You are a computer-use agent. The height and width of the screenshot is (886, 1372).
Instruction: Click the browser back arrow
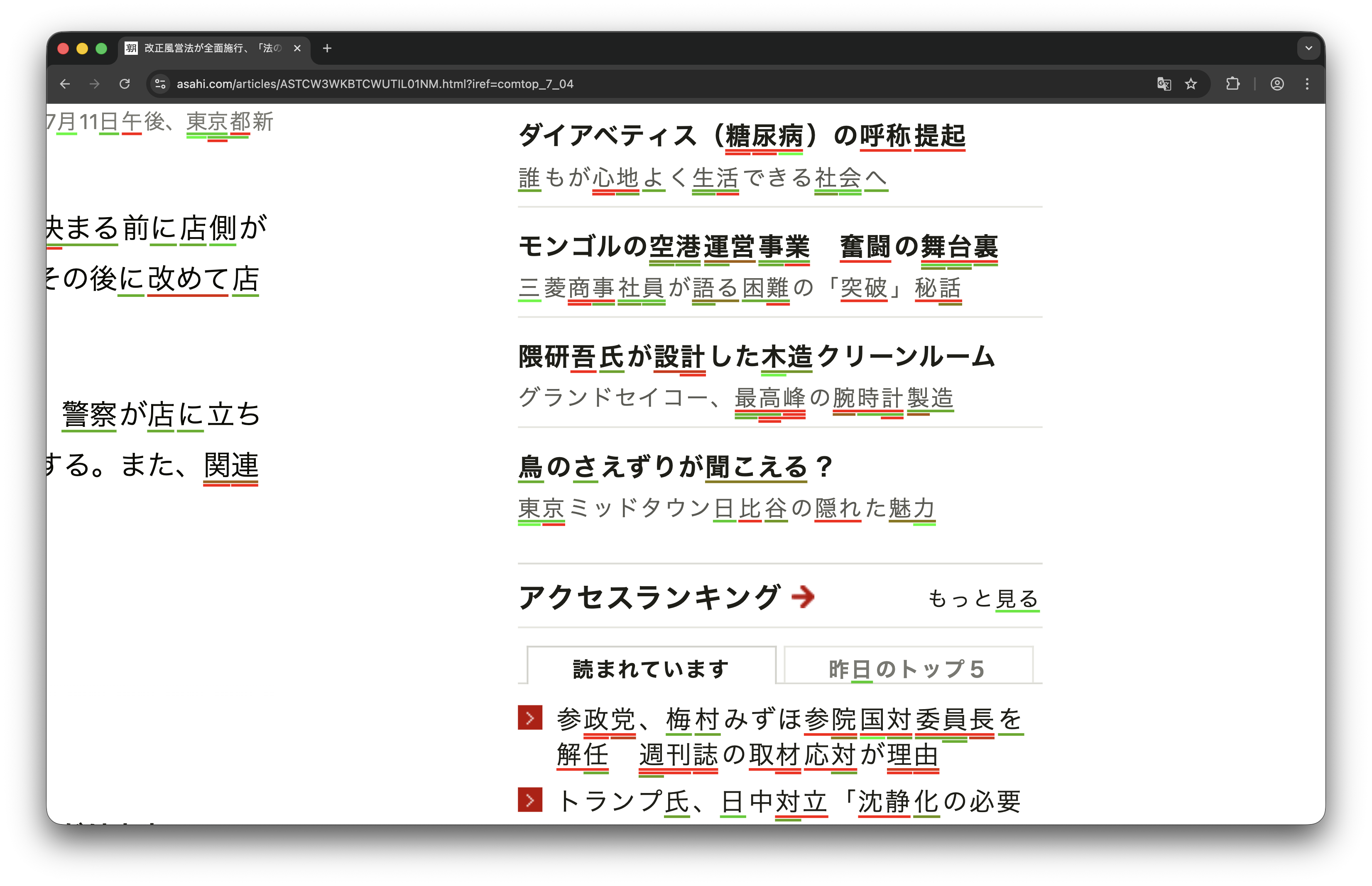(x=65, y=84)
